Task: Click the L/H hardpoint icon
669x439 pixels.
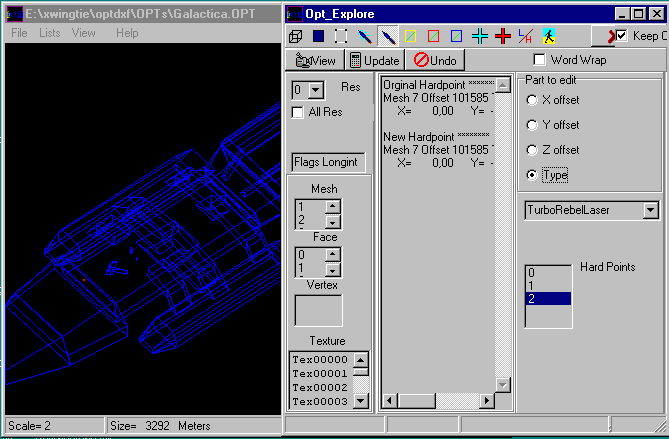Action: click(526, 37)
